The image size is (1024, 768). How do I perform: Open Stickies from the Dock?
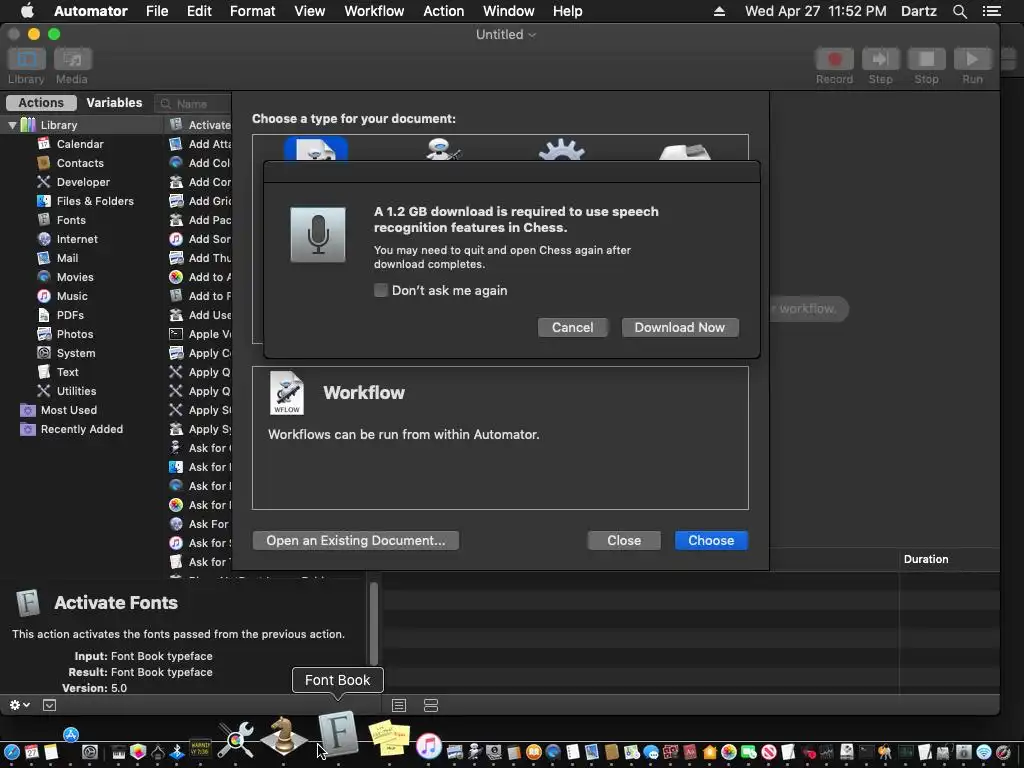tap(389, 737)
